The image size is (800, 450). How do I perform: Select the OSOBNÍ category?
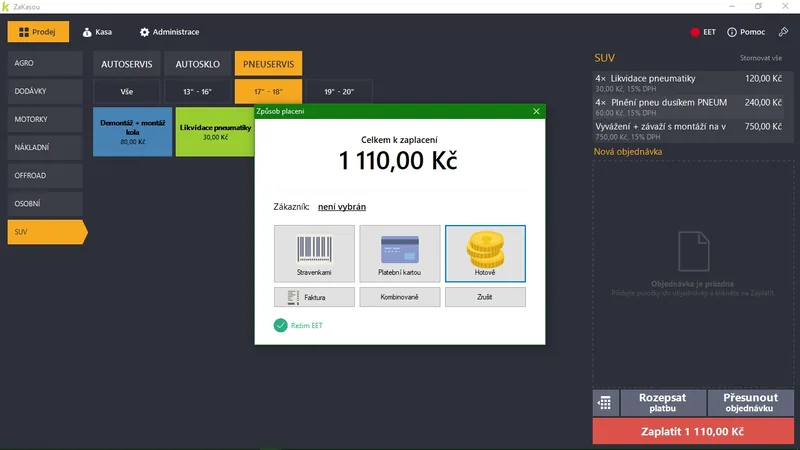[45, 204]
